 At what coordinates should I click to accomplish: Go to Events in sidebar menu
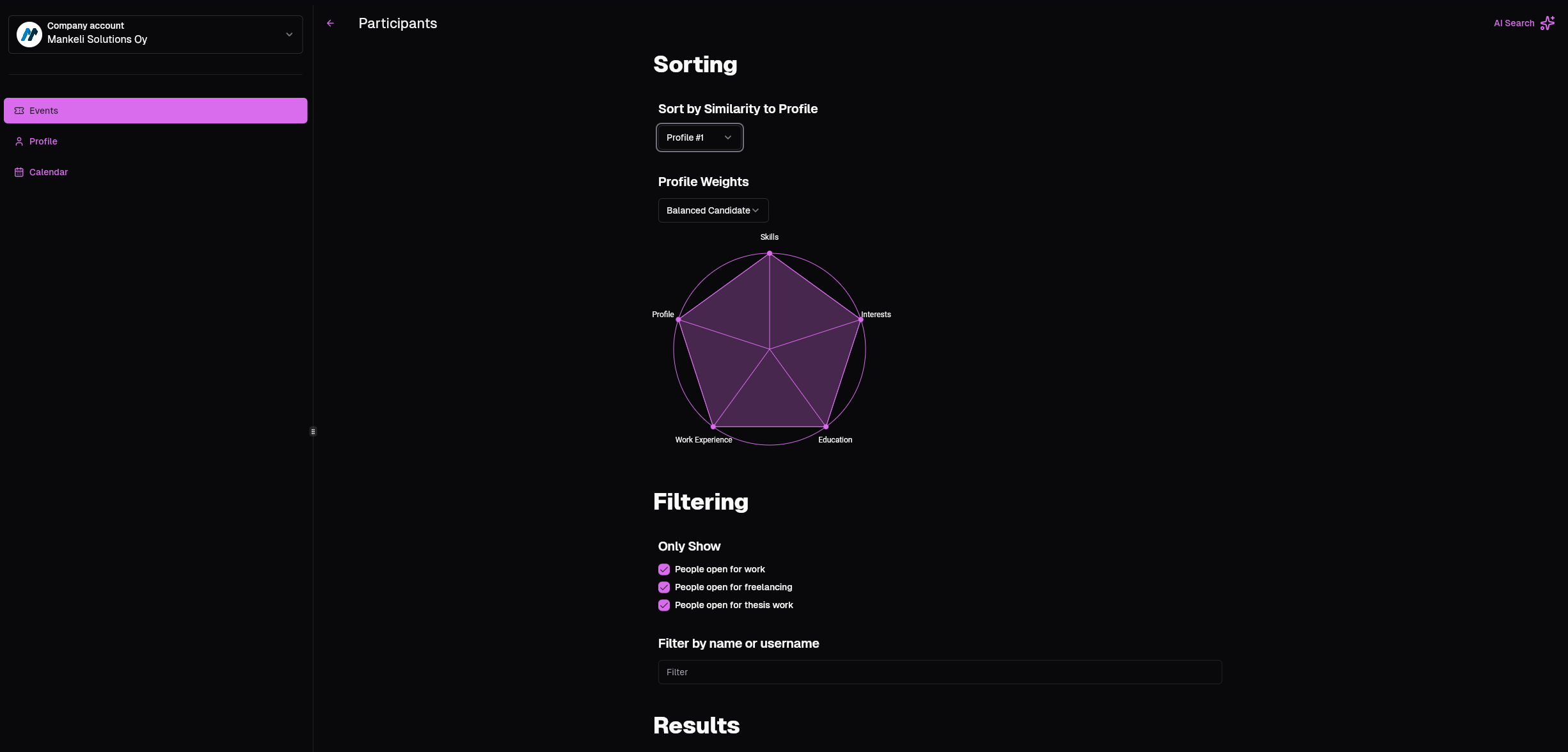(x=155, y=111)
